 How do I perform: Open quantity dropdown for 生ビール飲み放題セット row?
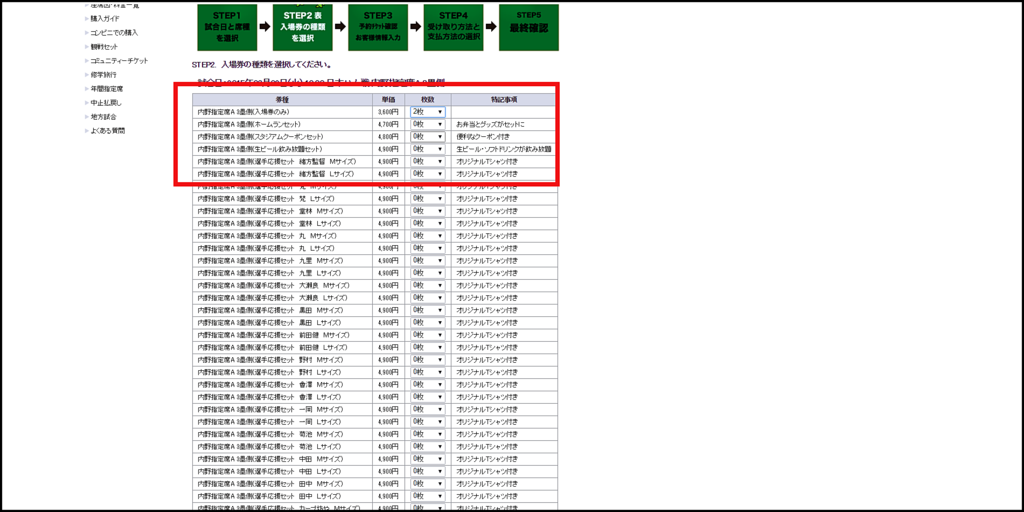(x=428, y=149)
